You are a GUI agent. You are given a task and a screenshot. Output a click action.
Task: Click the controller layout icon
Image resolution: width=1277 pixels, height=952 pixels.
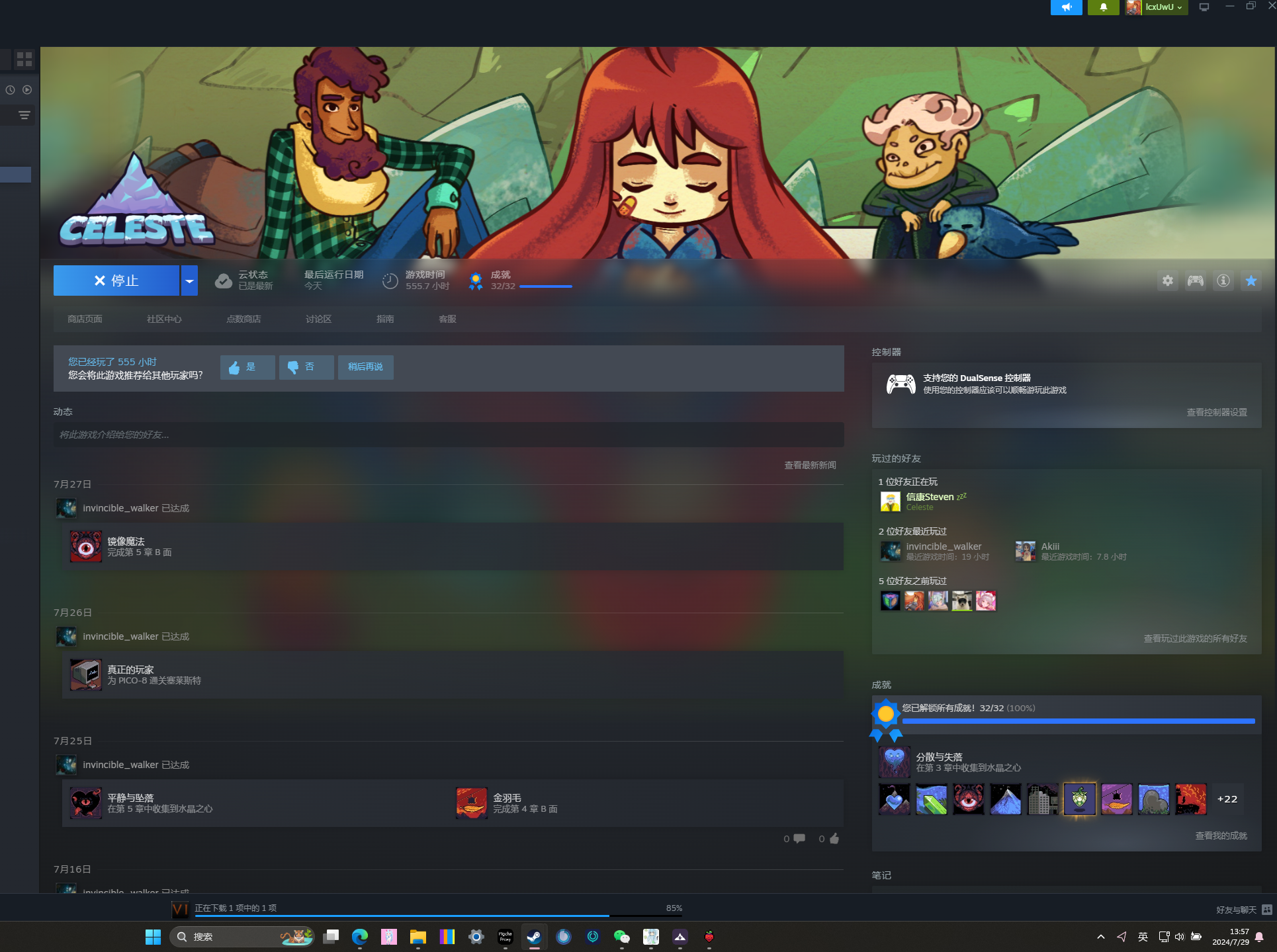point(1196,281)
